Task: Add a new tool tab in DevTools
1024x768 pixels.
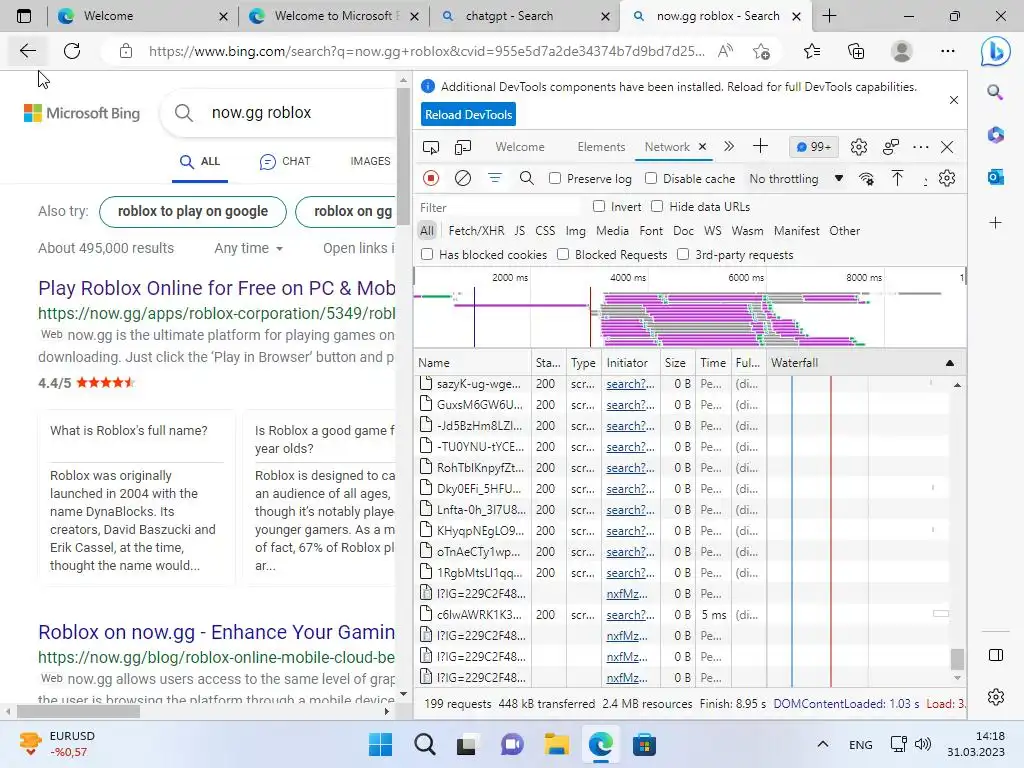Action: pyautogui.click(x=760, y=146)
